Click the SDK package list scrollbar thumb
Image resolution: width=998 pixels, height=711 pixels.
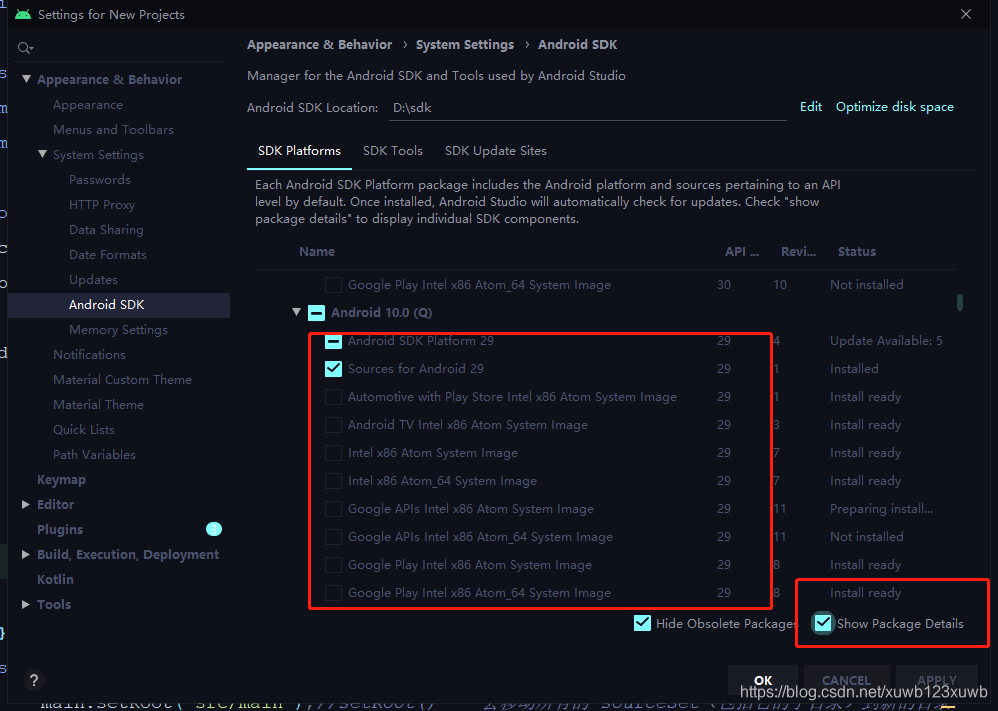[x=960, y=302]
